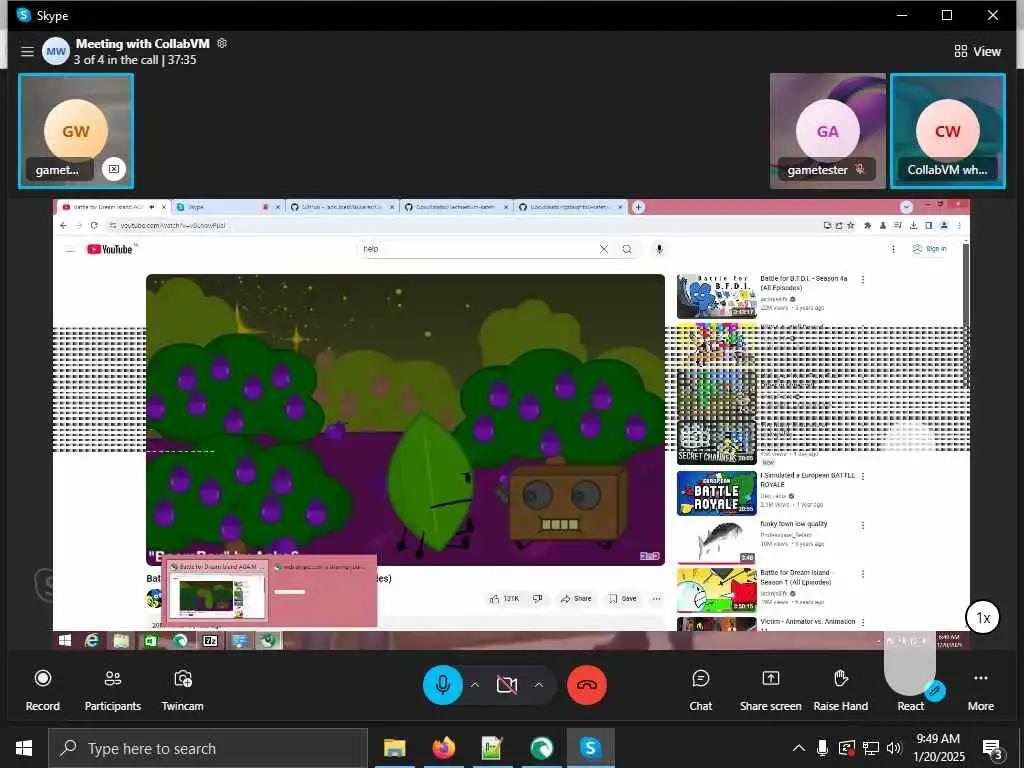Open Notepad++ from the taskbar
The height and width of the screenshot is (768, 1024).
tap(492, 748)
